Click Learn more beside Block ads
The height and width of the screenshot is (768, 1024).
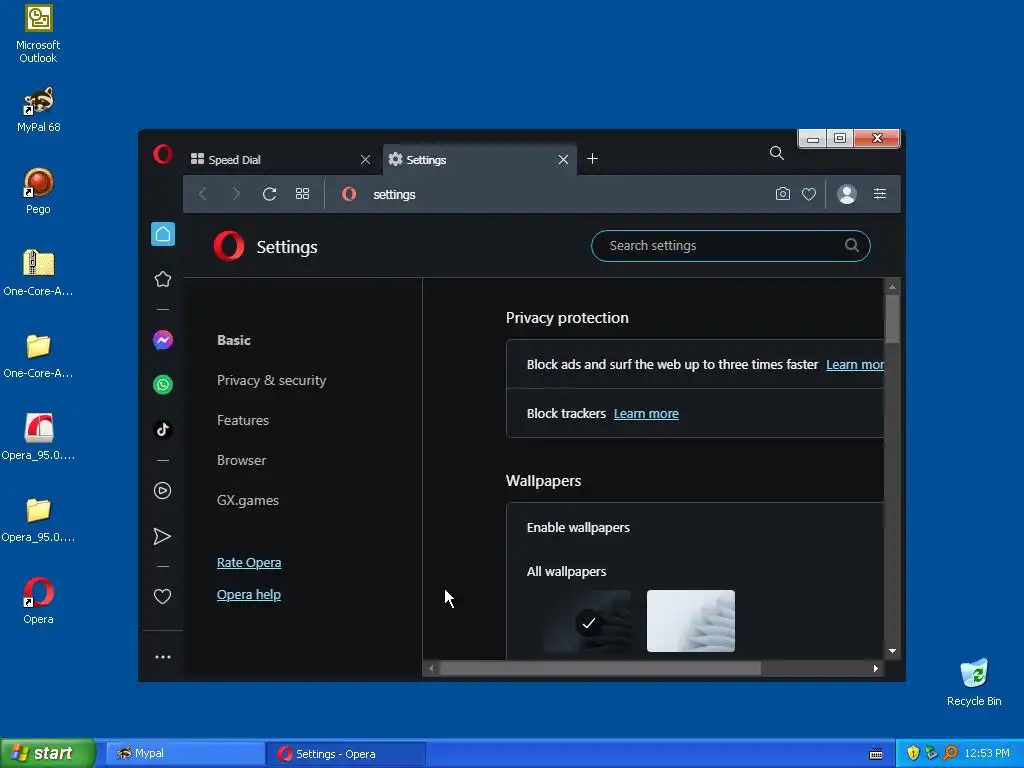click(854, 364)
